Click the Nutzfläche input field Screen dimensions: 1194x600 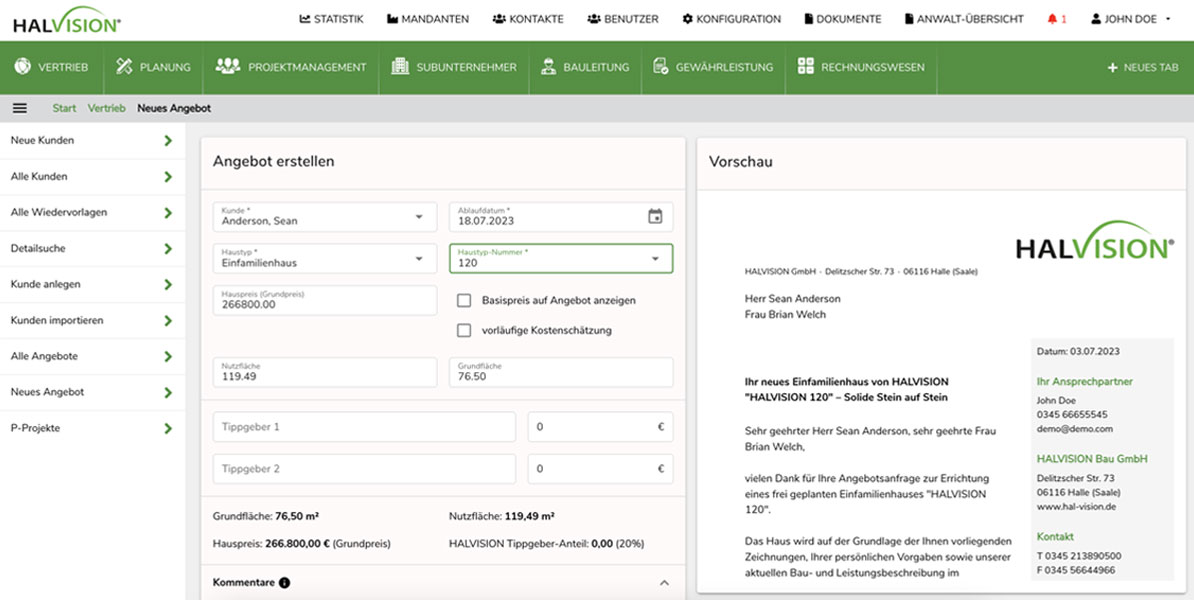(x=325, y=372)
